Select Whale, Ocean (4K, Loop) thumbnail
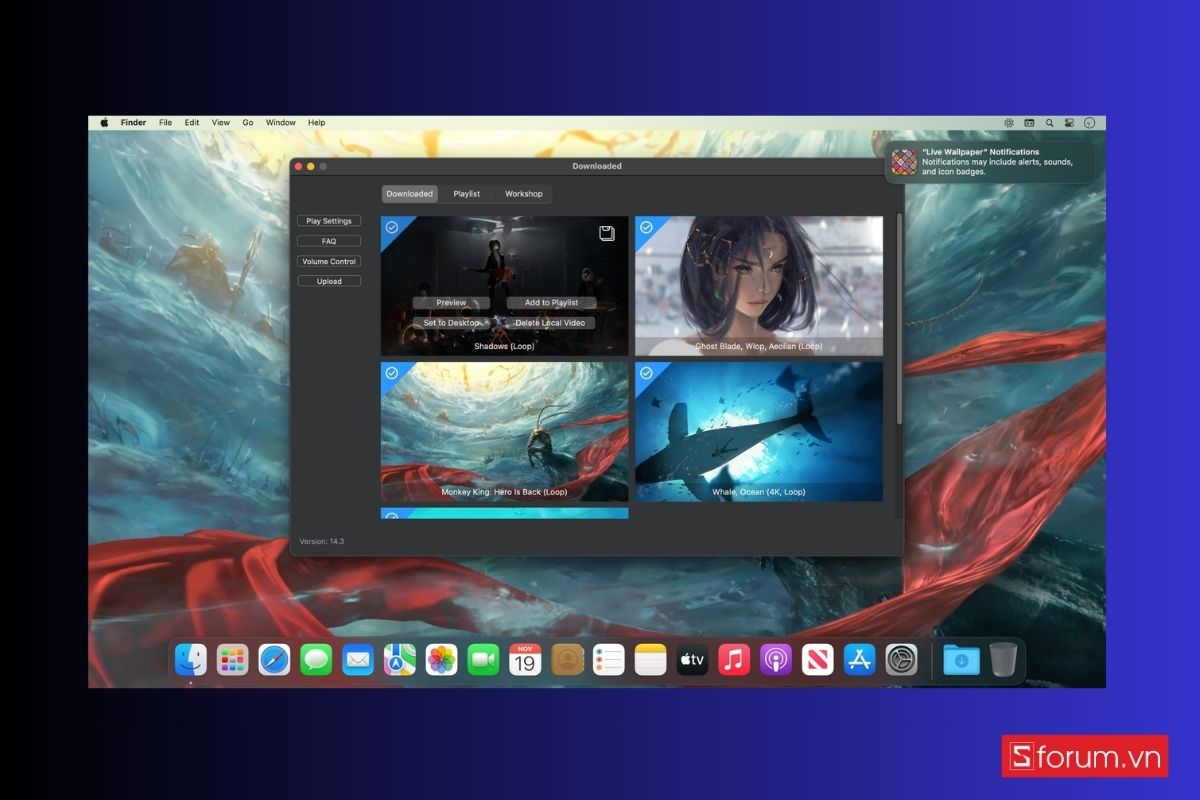The image size is (1200, 800). 759,431
